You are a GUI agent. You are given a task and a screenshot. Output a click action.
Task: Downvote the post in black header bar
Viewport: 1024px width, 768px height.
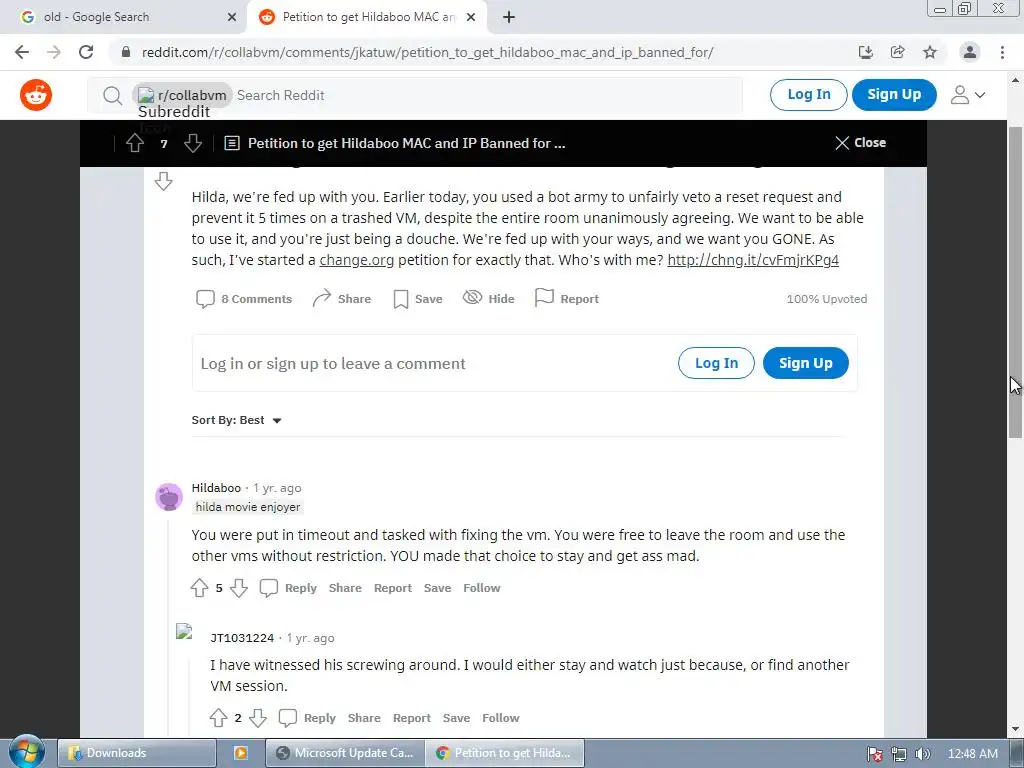point(193,143)
